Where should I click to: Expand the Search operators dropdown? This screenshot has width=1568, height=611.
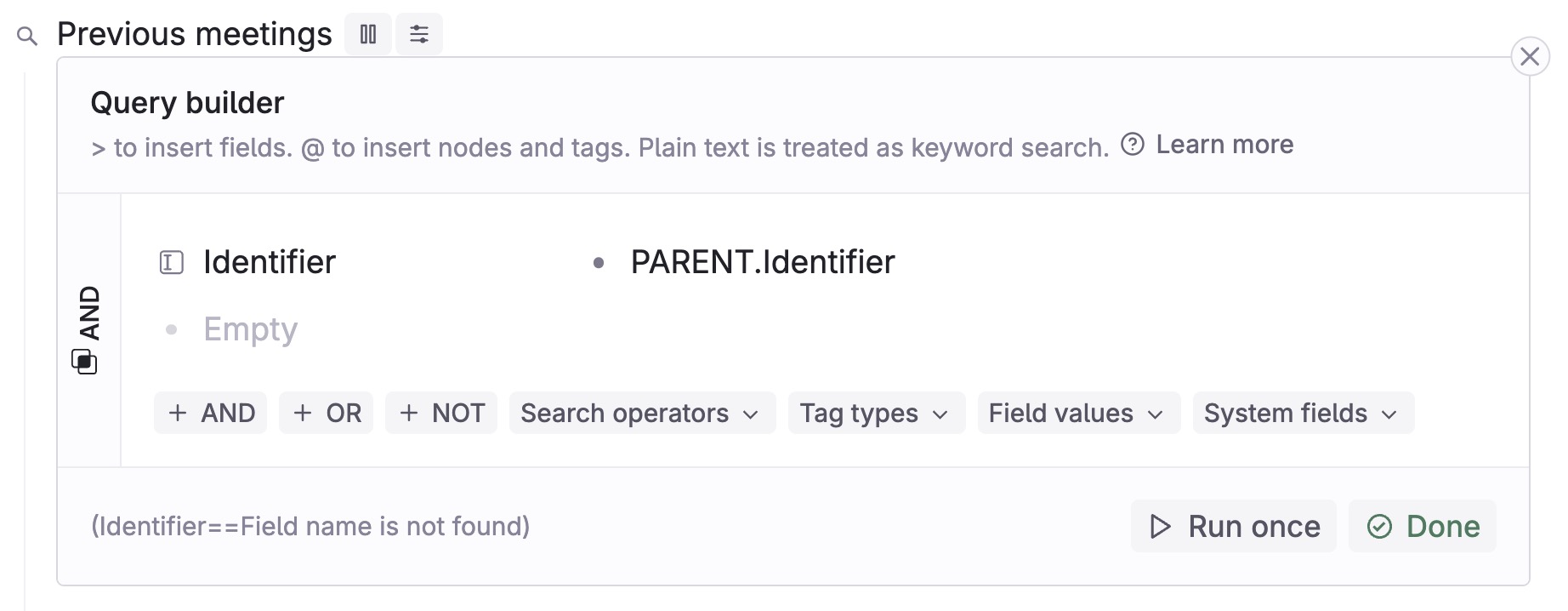(642, 413)
